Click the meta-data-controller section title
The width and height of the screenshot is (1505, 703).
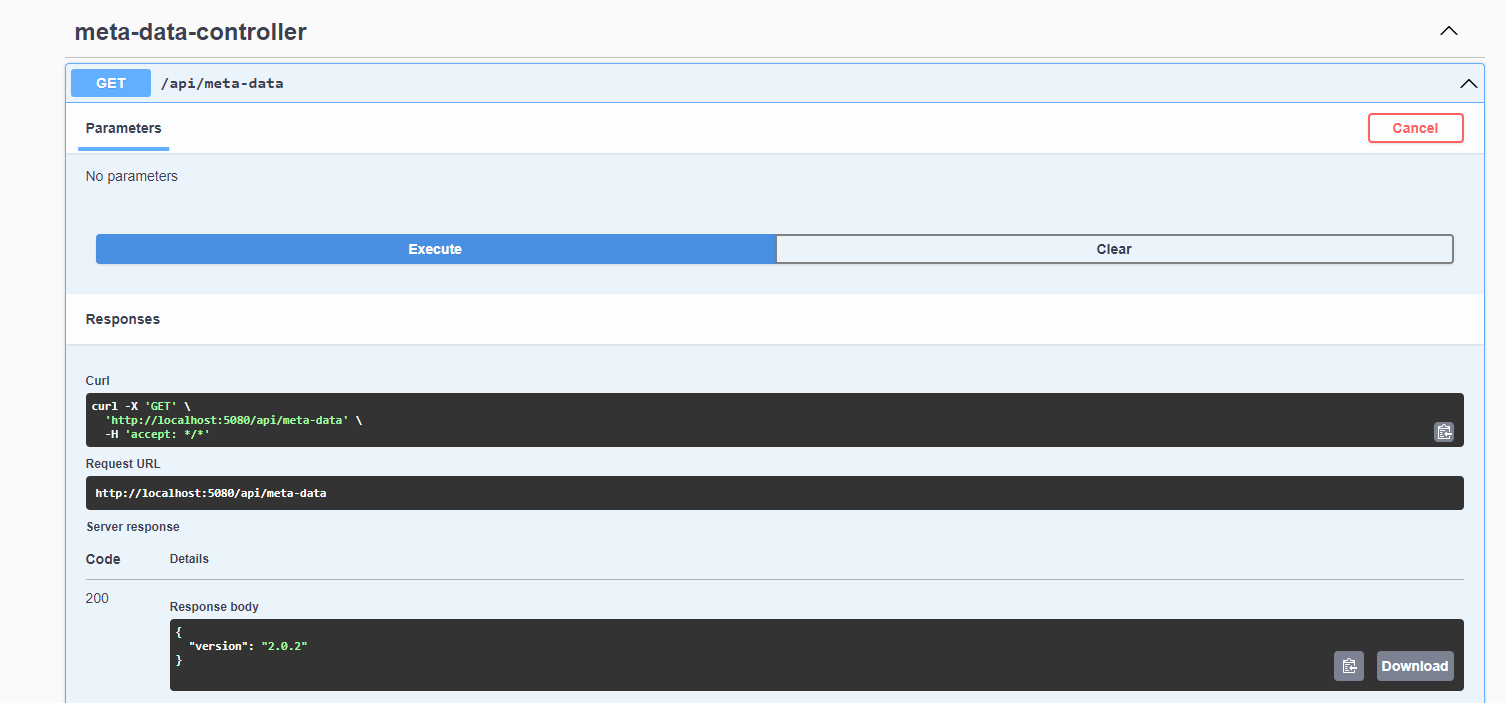tap(190, 31)
